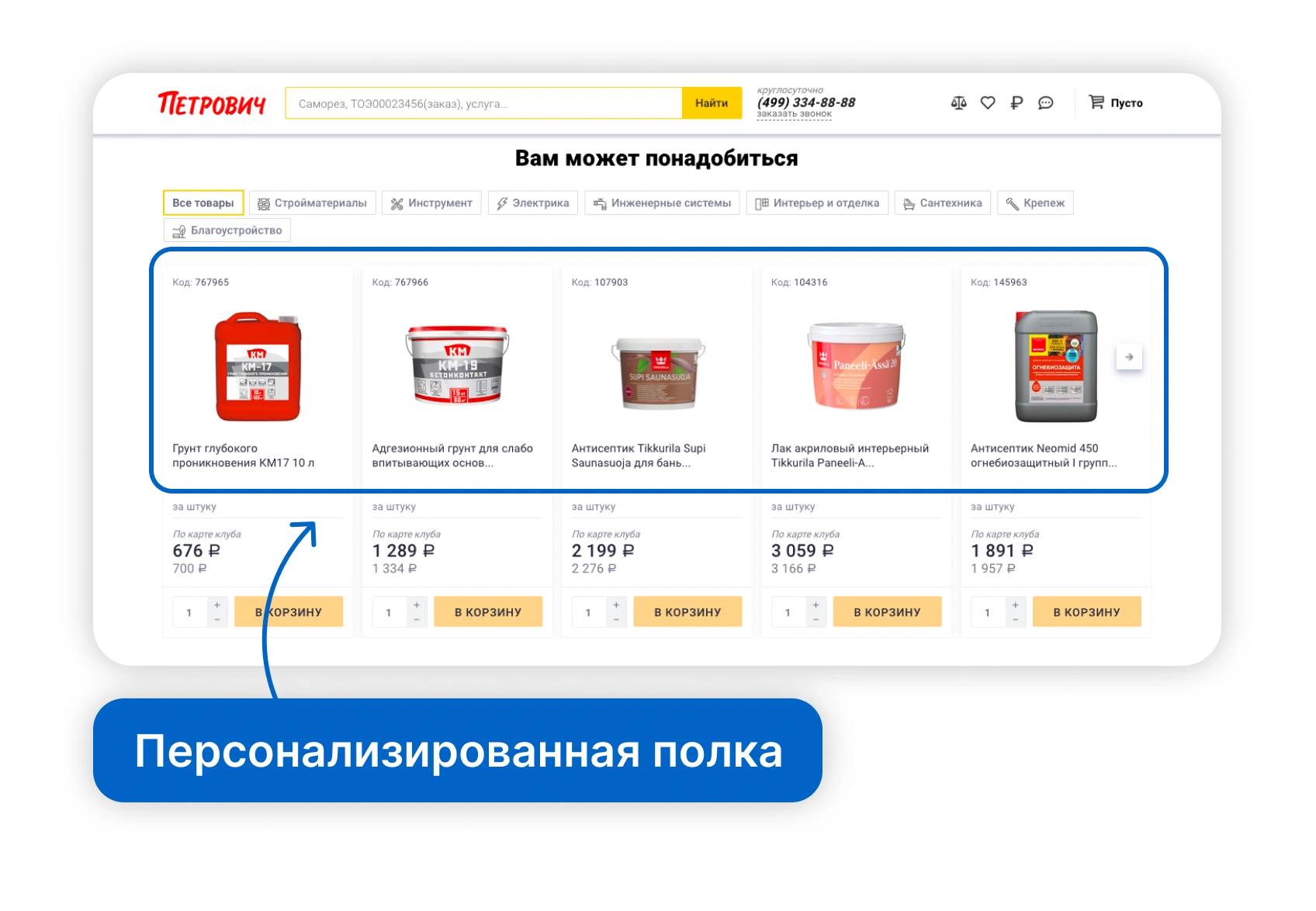1316x911 pixels.
Task: Open the chat message bubble icon
Action: tap(1046, 102)
